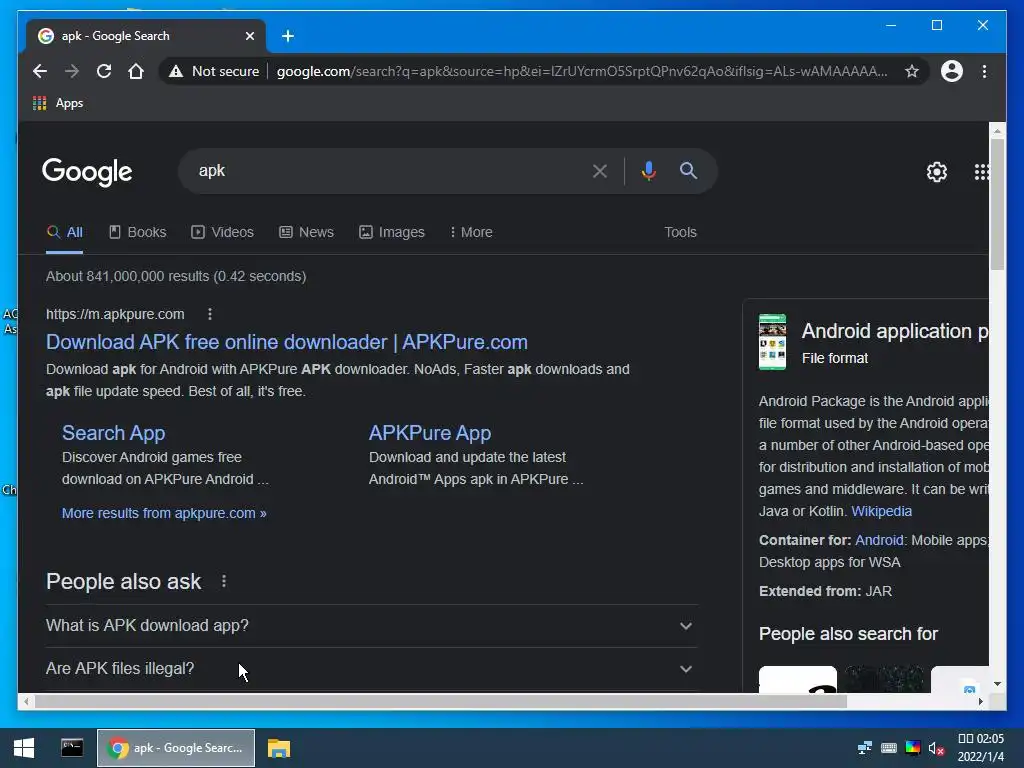
Task: Click the Chrome taskbar button apk - Google Search
Action: (176, 748)
